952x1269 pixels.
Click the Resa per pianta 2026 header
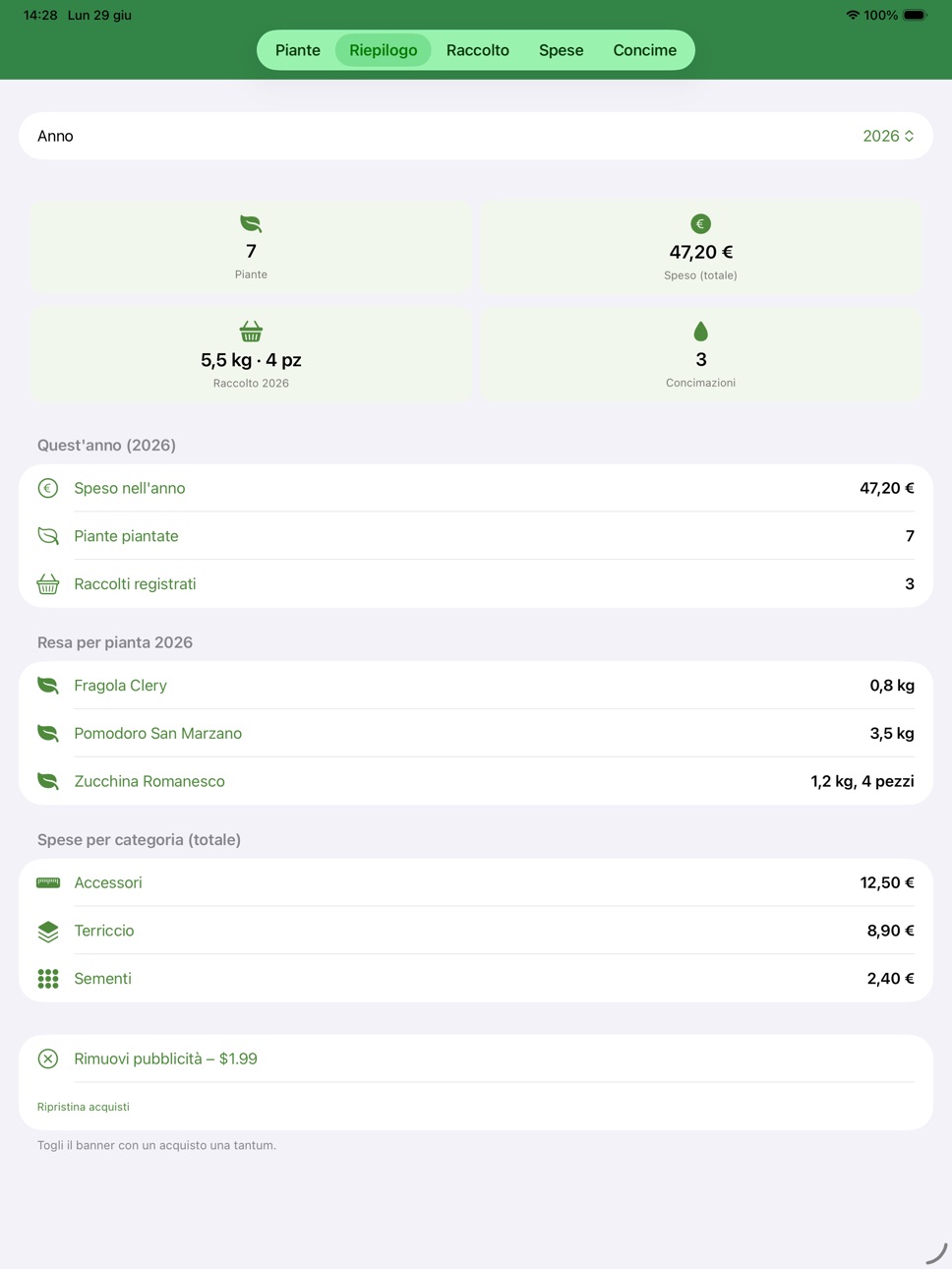tap(115, 642)
